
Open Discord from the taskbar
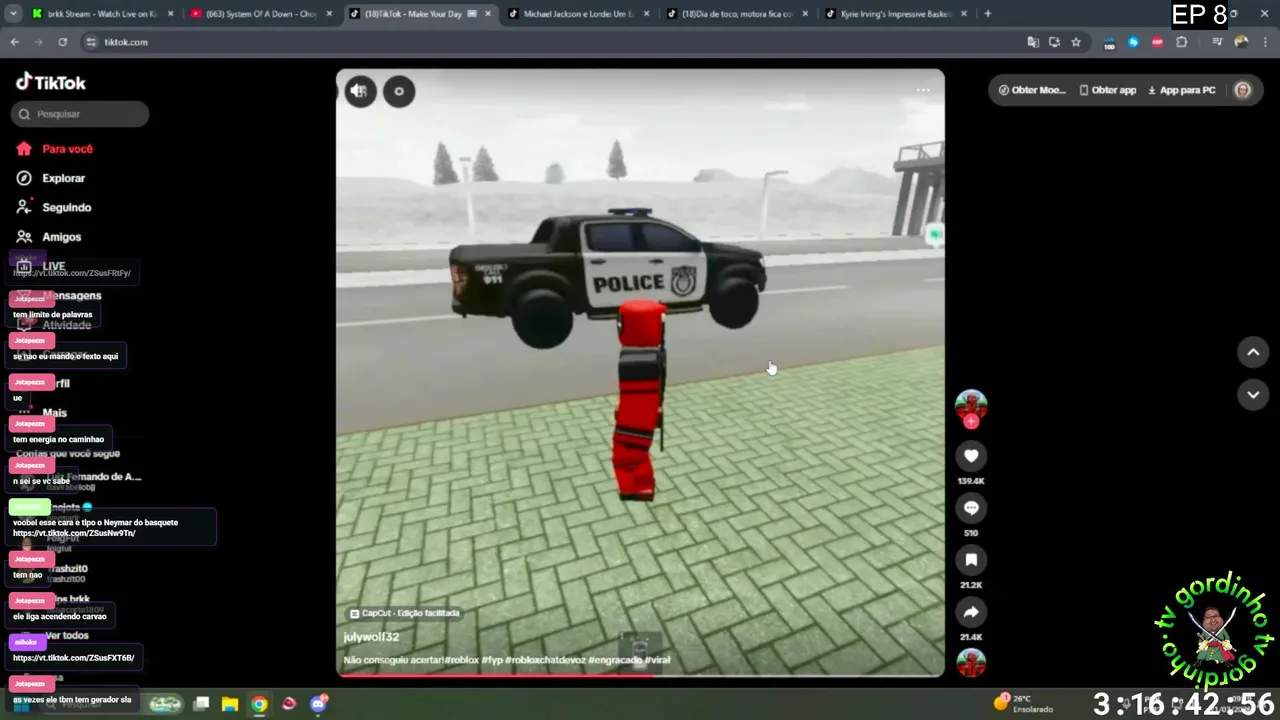pos(319,704)
